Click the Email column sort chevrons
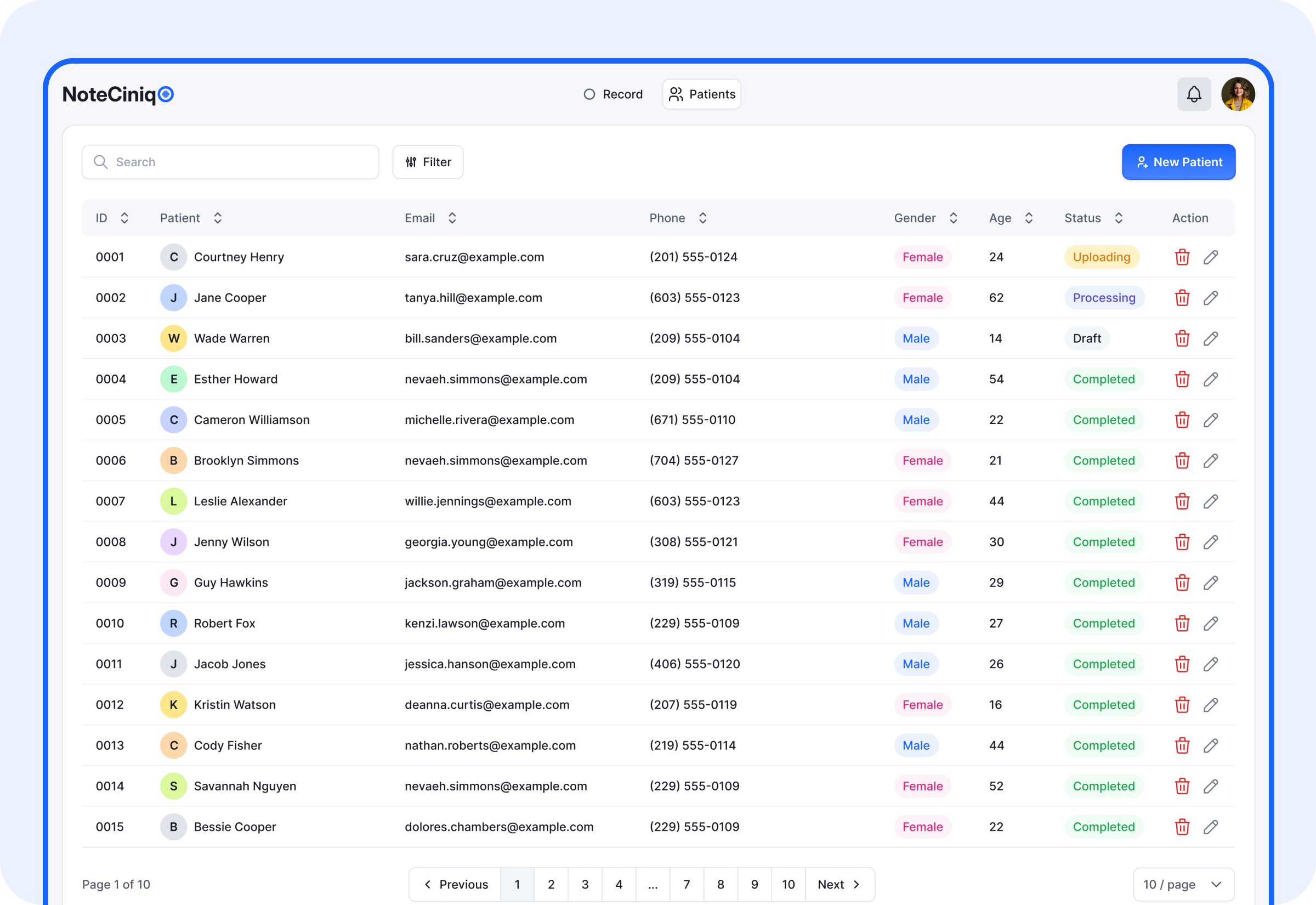Viewport: 1316px width, 905px height. tap(452, 218)
